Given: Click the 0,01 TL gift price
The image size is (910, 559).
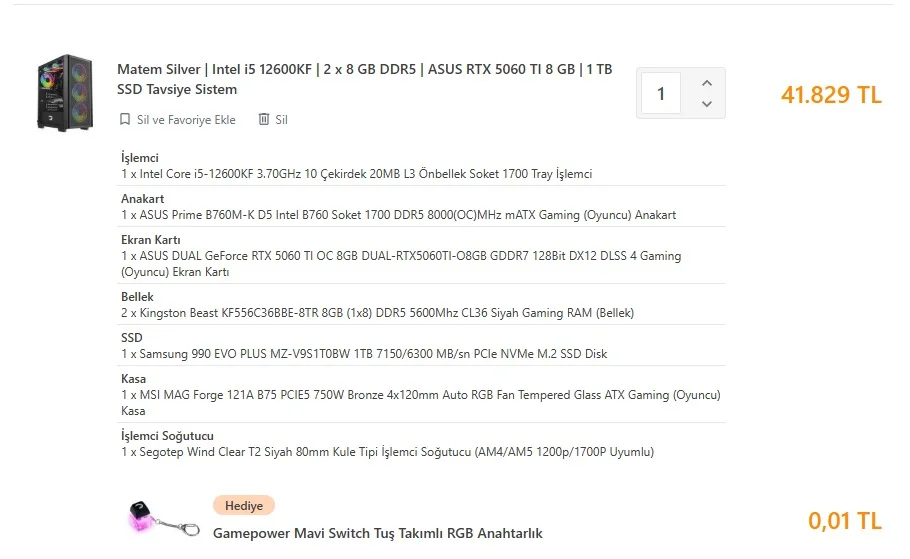Looking at the screenshot, I should click(844, 521).
